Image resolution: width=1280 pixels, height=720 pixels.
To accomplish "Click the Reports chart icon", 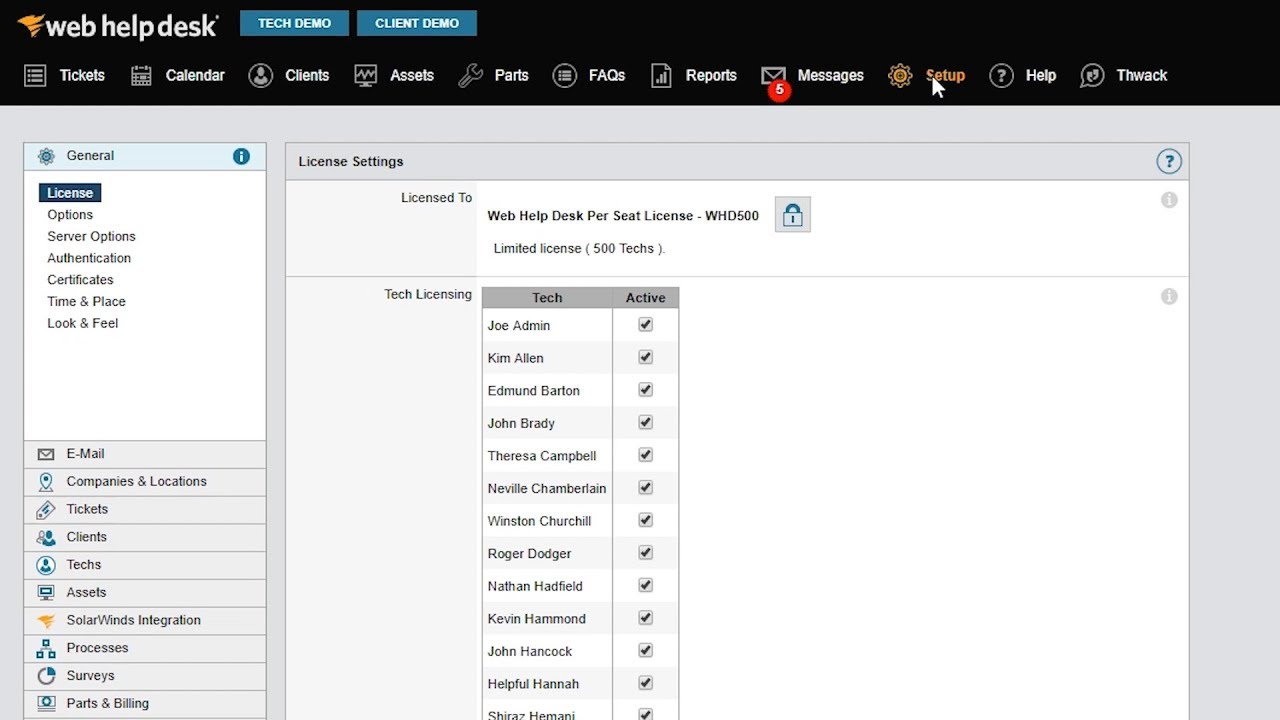I will click(x=661, y=76).
